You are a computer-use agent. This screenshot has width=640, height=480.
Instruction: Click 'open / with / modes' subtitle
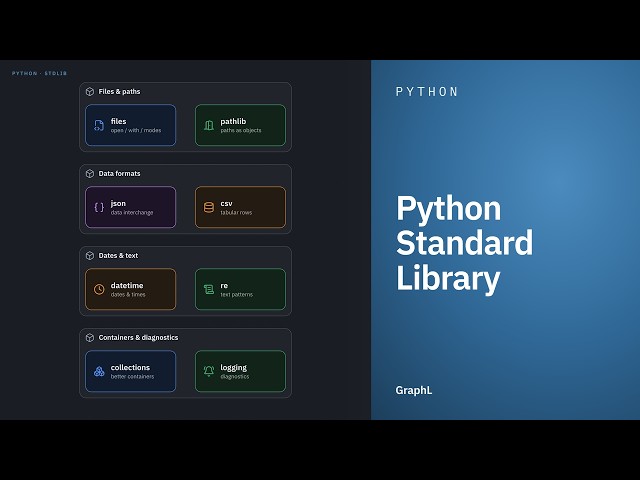point(136,131)
